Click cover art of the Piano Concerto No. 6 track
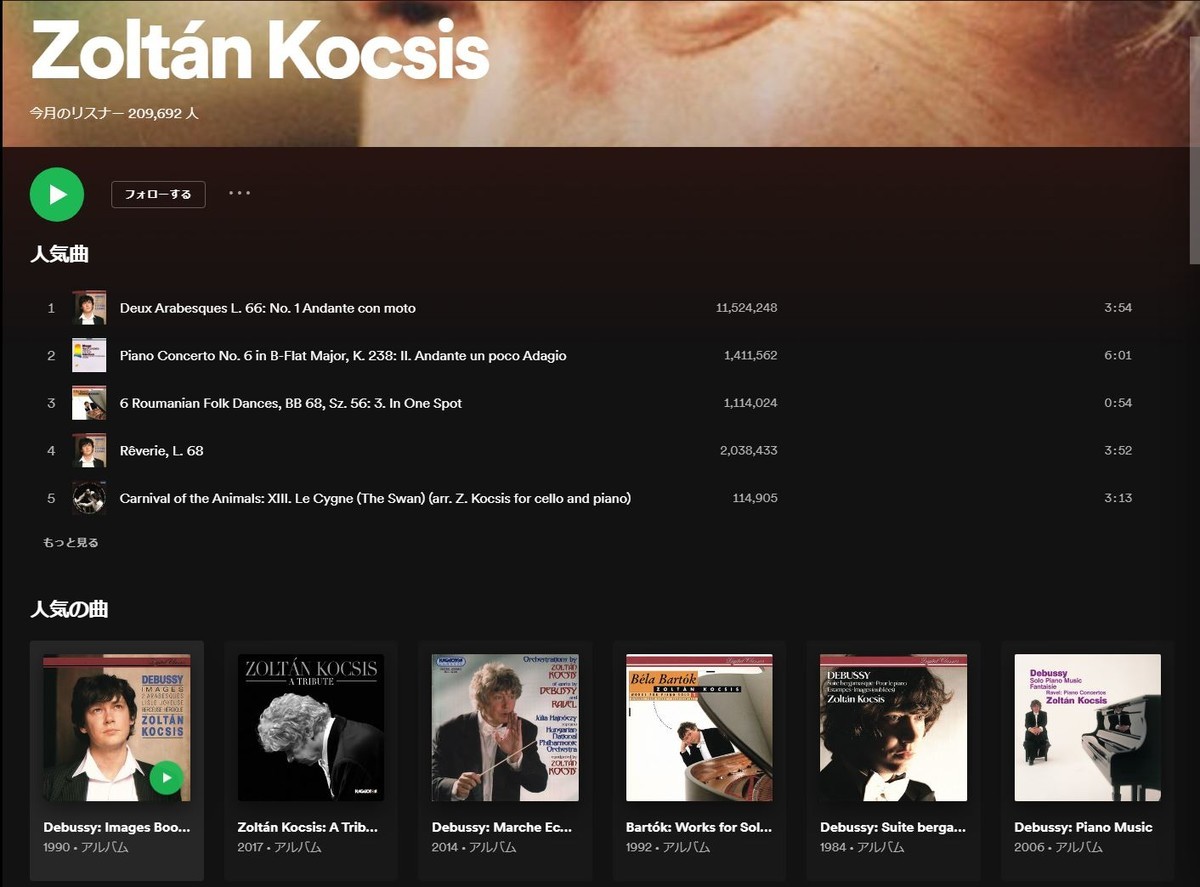This screenshot has height=887, width=1200. pyautogui.click(x=89, y=355)
